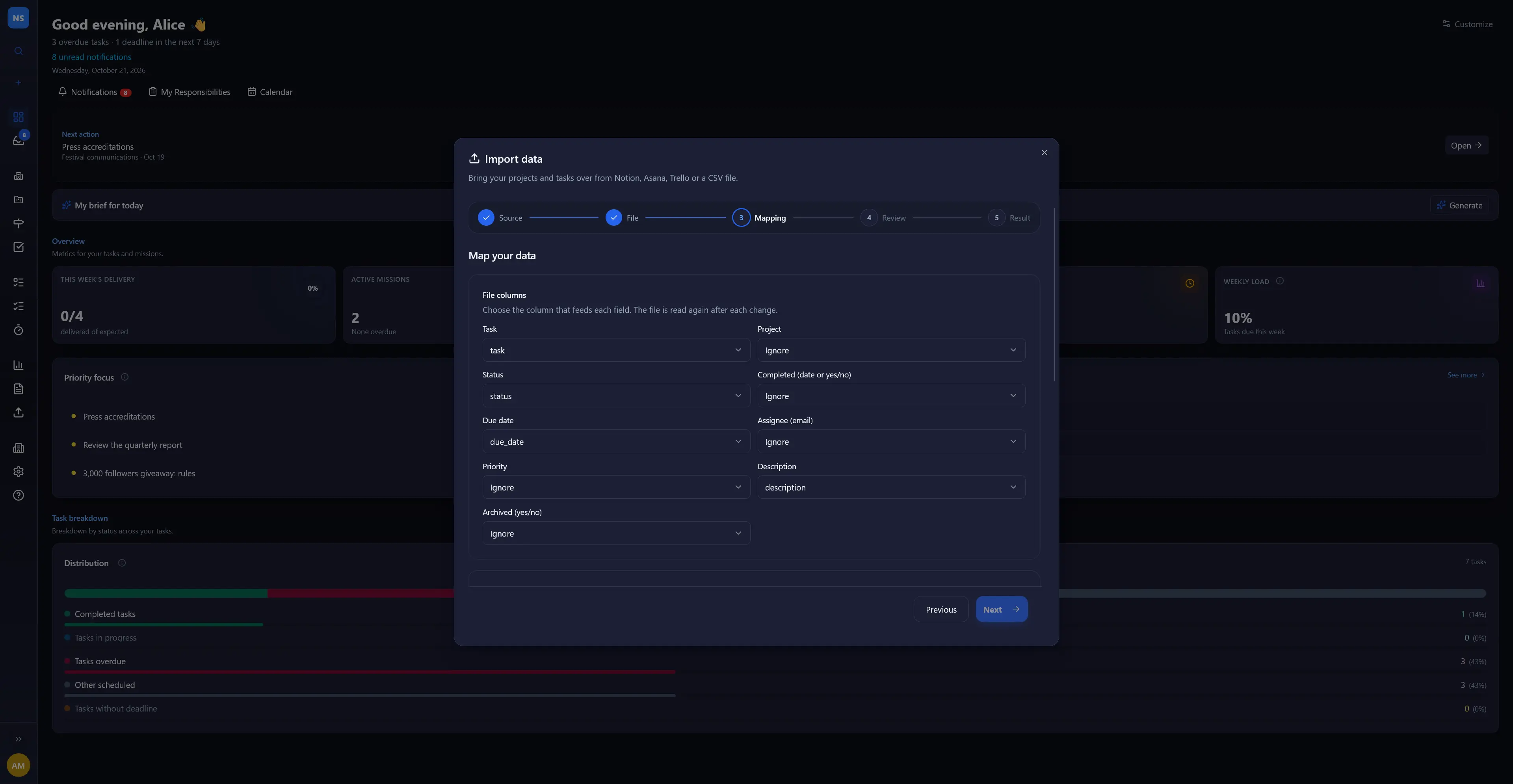
Task: Open the Project column dropdown
Action: click(x=891, y=350)
